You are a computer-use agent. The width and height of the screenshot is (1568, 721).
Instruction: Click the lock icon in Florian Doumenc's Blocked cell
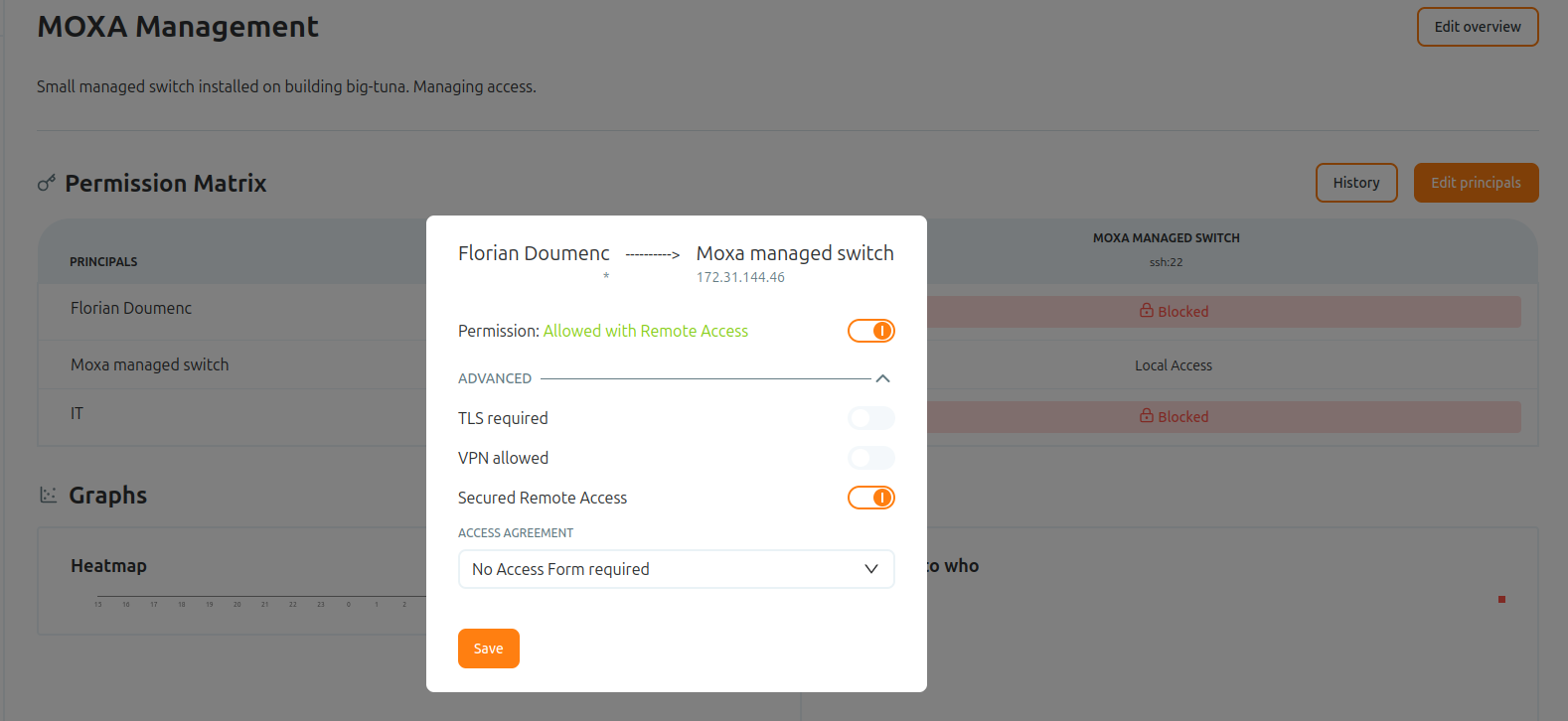[x=1146, y=311]
